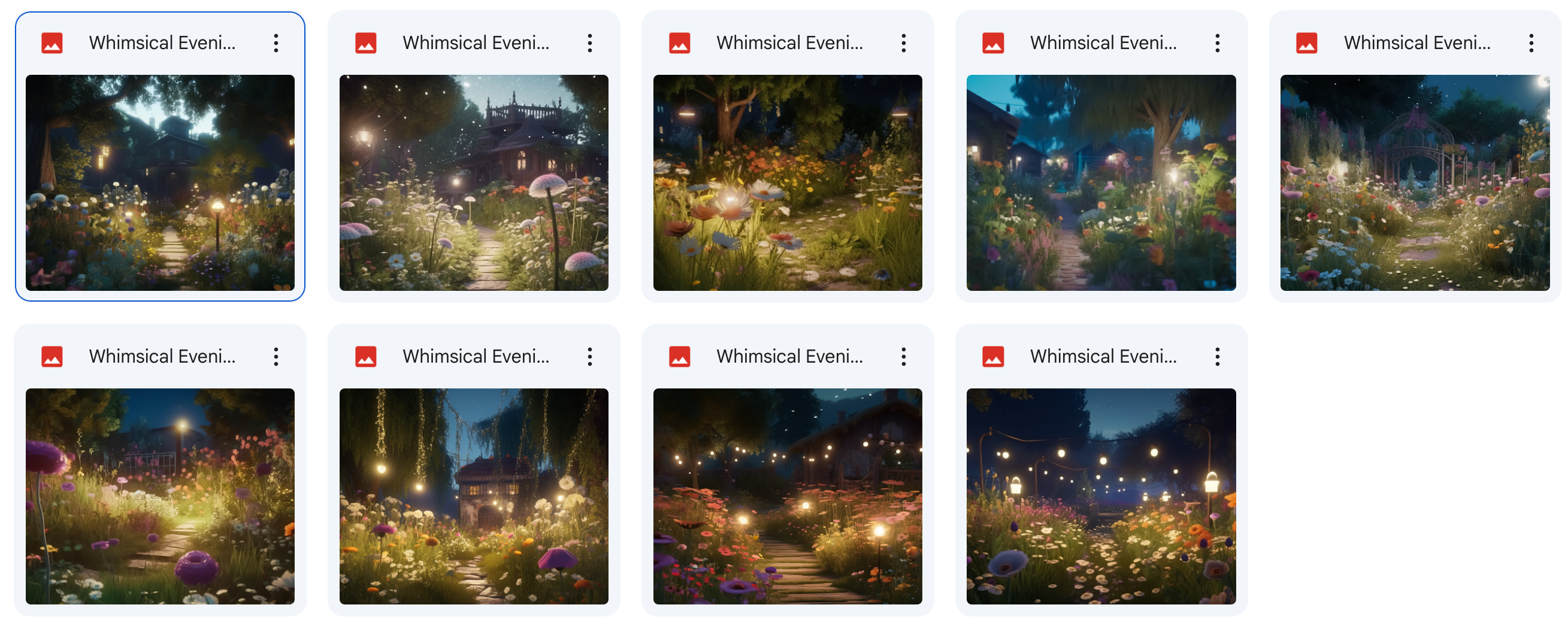The image size is (1568, 632).
Task: Open three-dot menu of third top-row file
Action: [x=903, y=43]
